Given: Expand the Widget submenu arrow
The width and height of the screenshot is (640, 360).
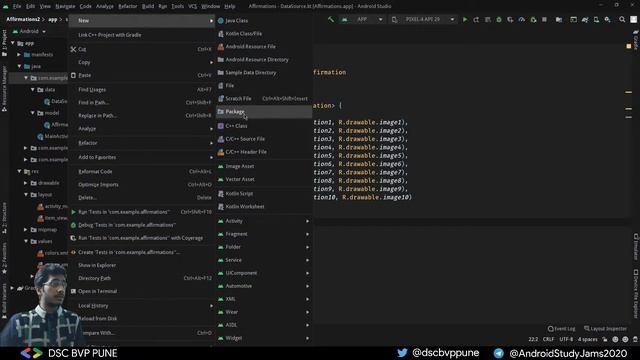Looking at the screenshot, I should coord(307,338).
